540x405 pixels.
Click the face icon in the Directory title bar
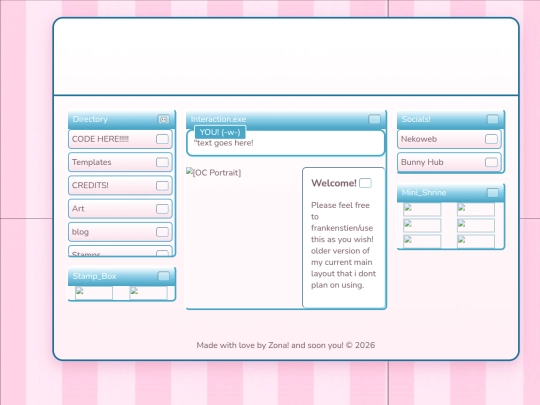[x=164, y=119]
